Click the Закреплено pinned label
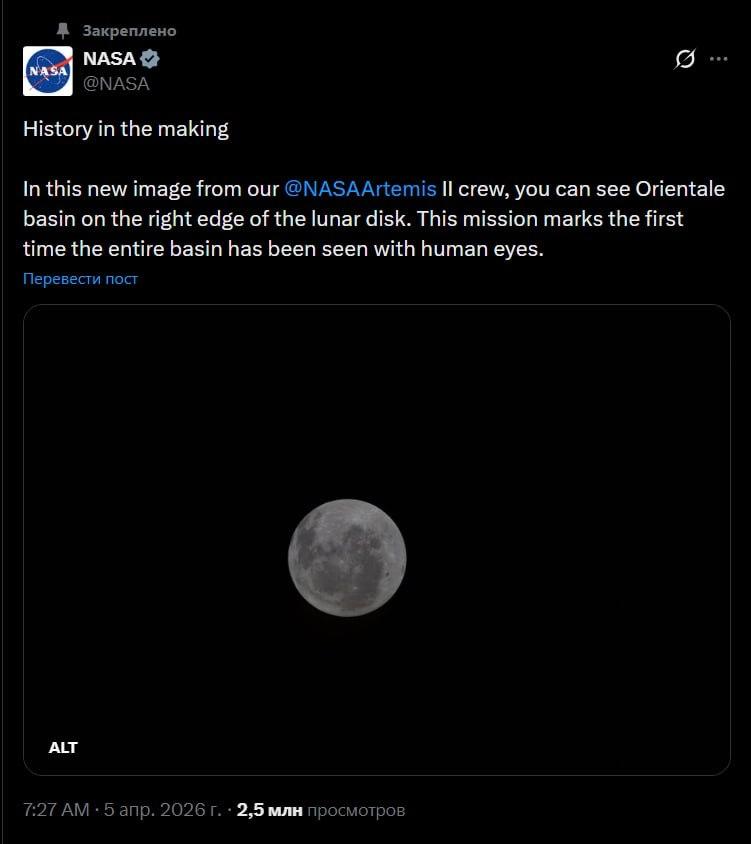Viewport: 751px width, 844px height. click(x=129, y=31)
